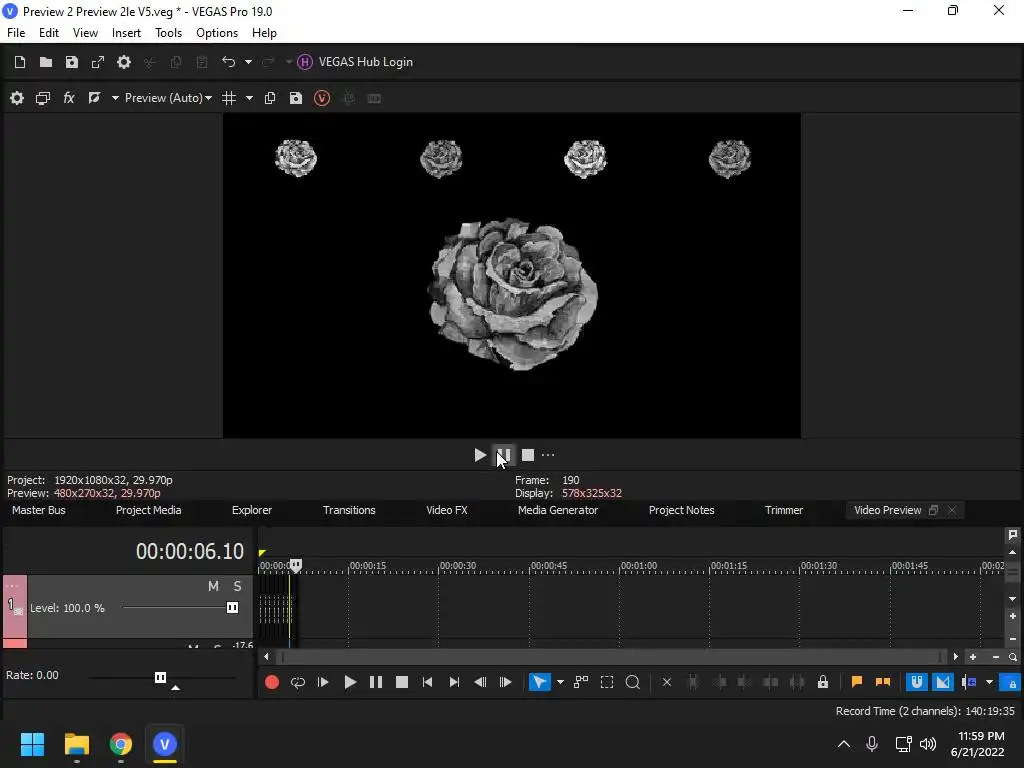Image resolution: width=1024 pixels, height=768 pixels.
Task: Expand split screen view options arrow
Action: pyautogui.click(x=115, y=98)
